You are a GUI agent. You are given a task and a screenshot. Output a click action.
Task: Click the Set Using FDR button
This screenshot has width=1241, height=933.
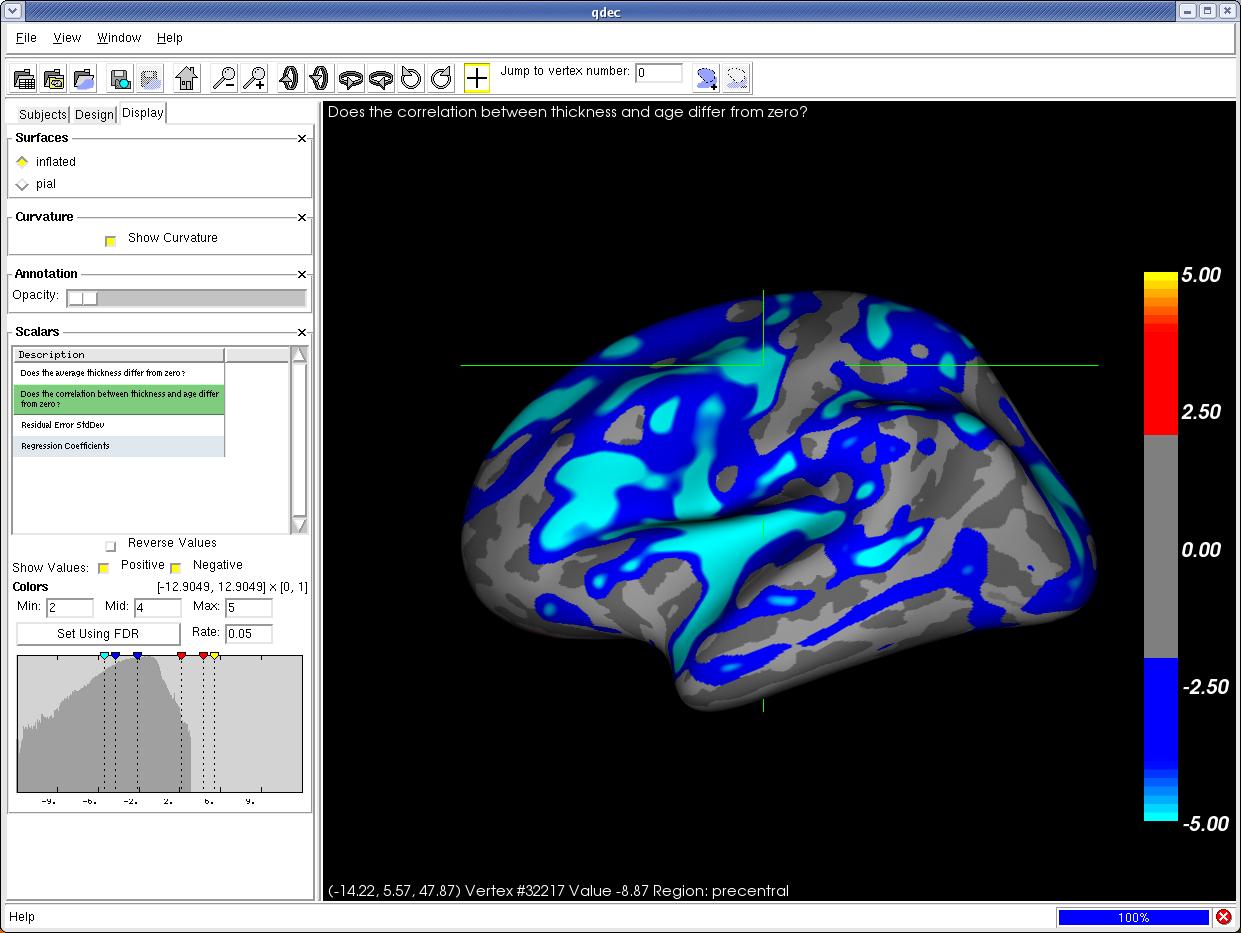98,633
